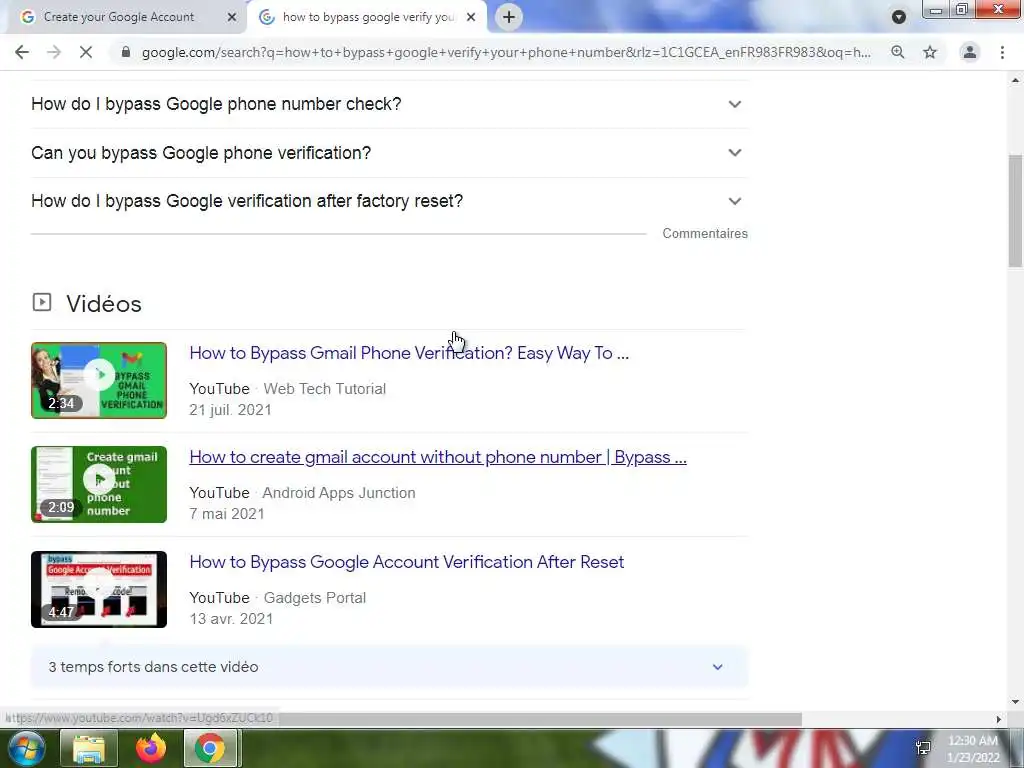Click the Commentaires feedback link

tap(705, 234)
